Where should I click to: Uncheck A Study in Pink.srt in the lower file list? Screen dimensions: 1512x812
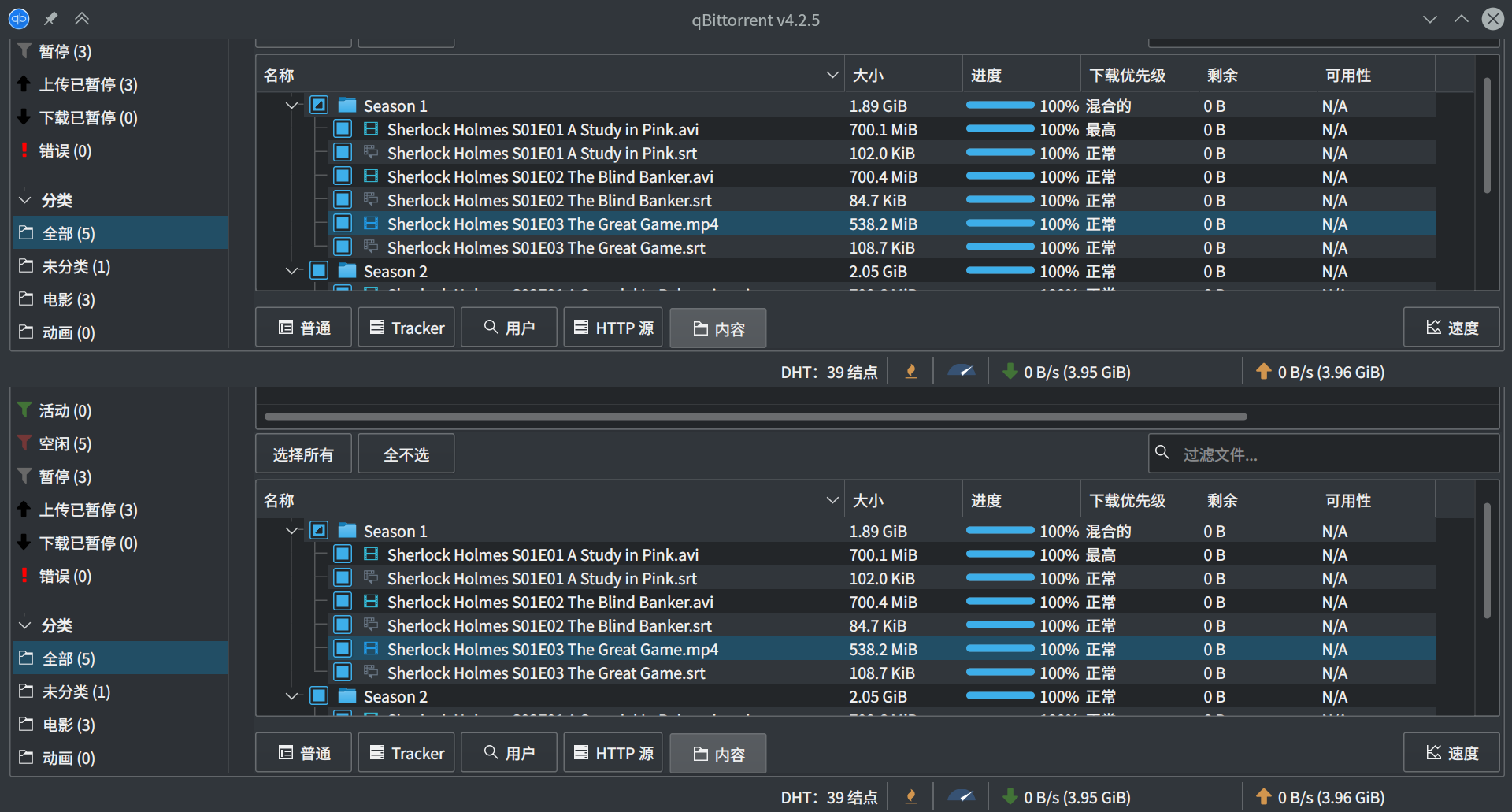coord(343,577)
